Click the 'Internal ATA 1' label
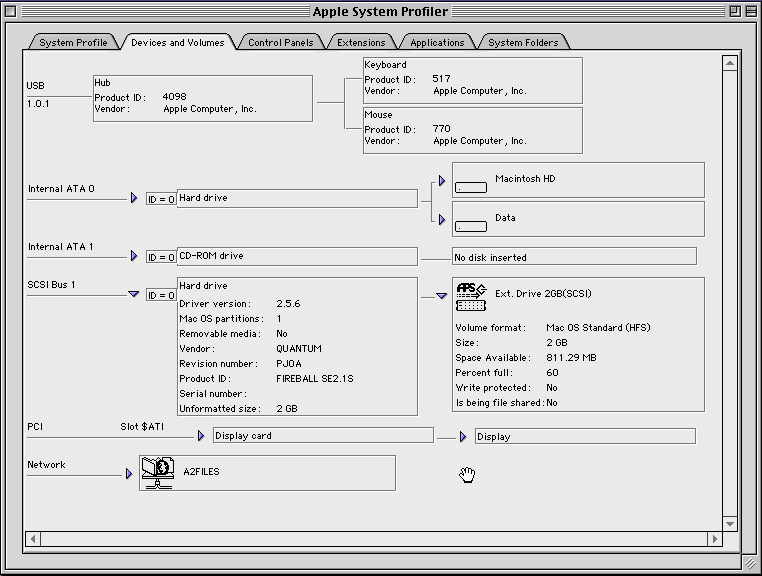 [61, 246]
